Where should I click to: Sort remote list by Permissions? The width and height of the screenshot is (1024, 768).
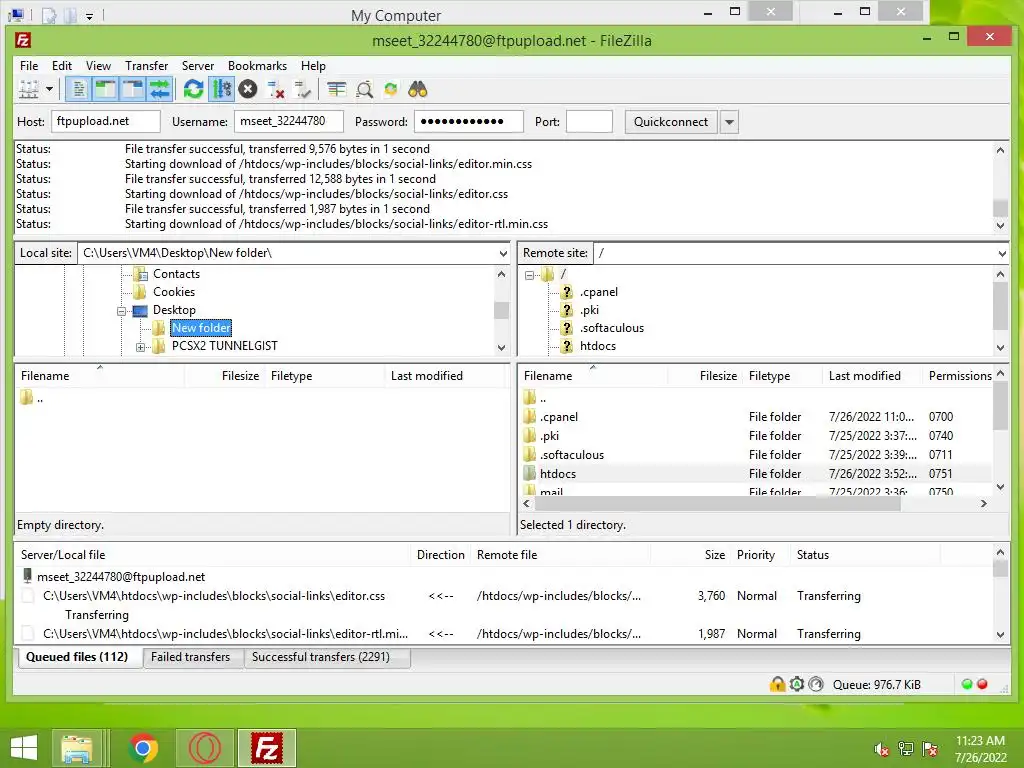coord(959,376)
